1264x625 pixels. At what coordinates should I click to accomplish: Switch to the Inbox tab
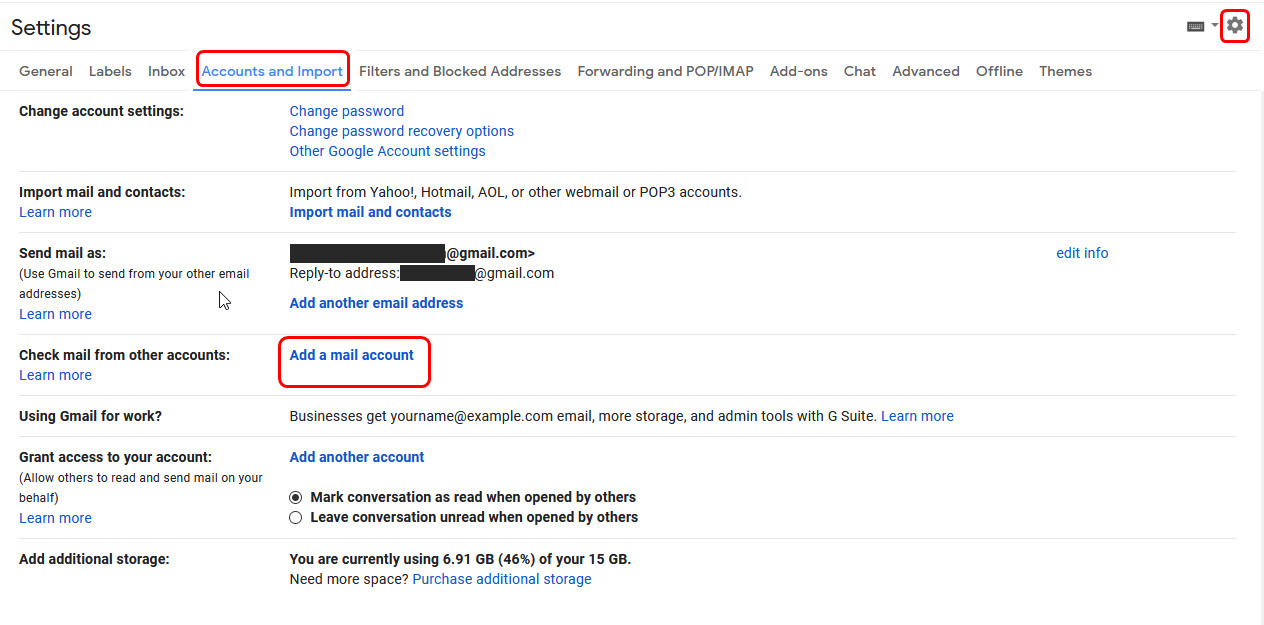coord(166,71)
